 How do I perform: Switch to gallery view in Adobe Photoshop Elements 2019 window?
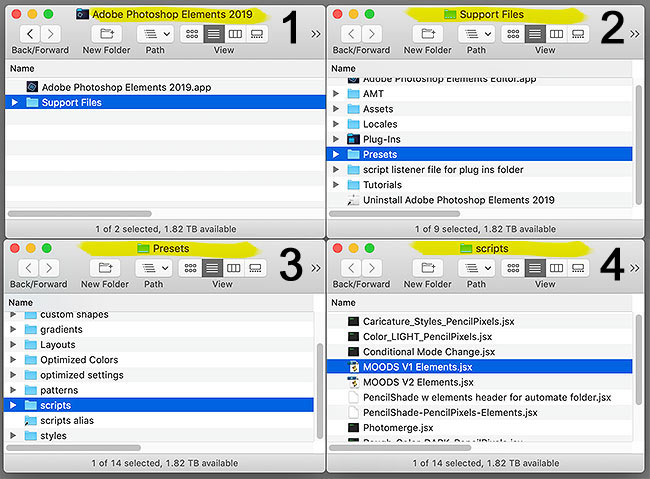click(x=257, y=34)
